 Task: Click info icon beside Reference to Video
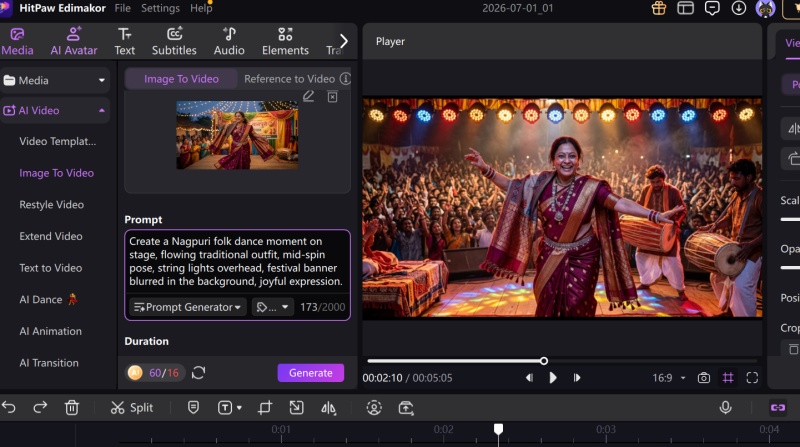[x=345, y=79]
